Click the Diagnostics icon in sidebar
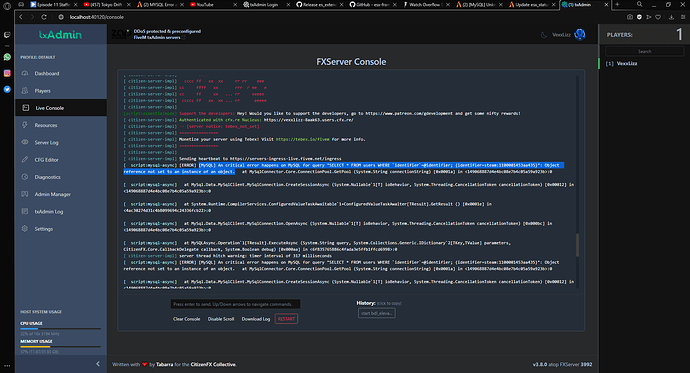Screen dimensions: 690x373 point(25,177)
